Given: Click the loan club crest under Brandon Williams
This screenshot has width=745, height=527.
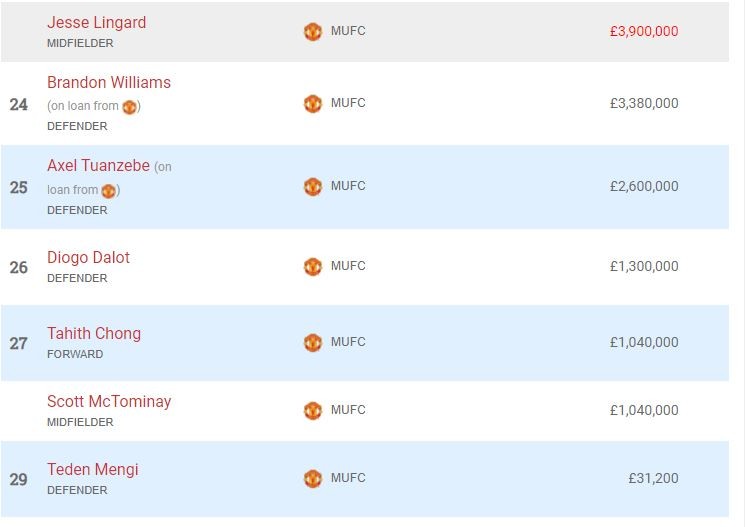Looking at the screenshot, I should click(129, 107).
